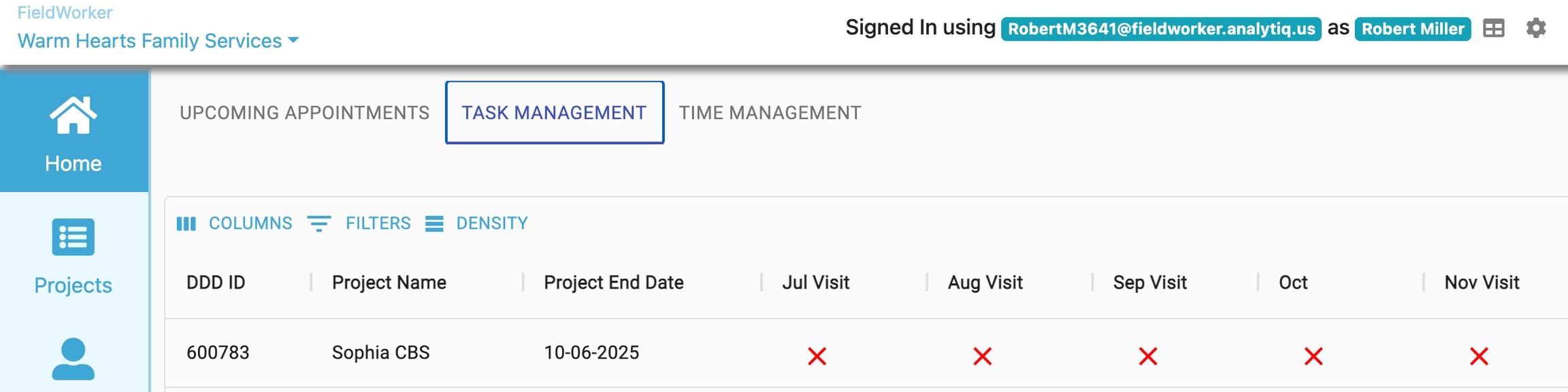This screenshot has width=1568, height=392.
Task: Click the red X under Aug Visit
Action: (982, 355)
